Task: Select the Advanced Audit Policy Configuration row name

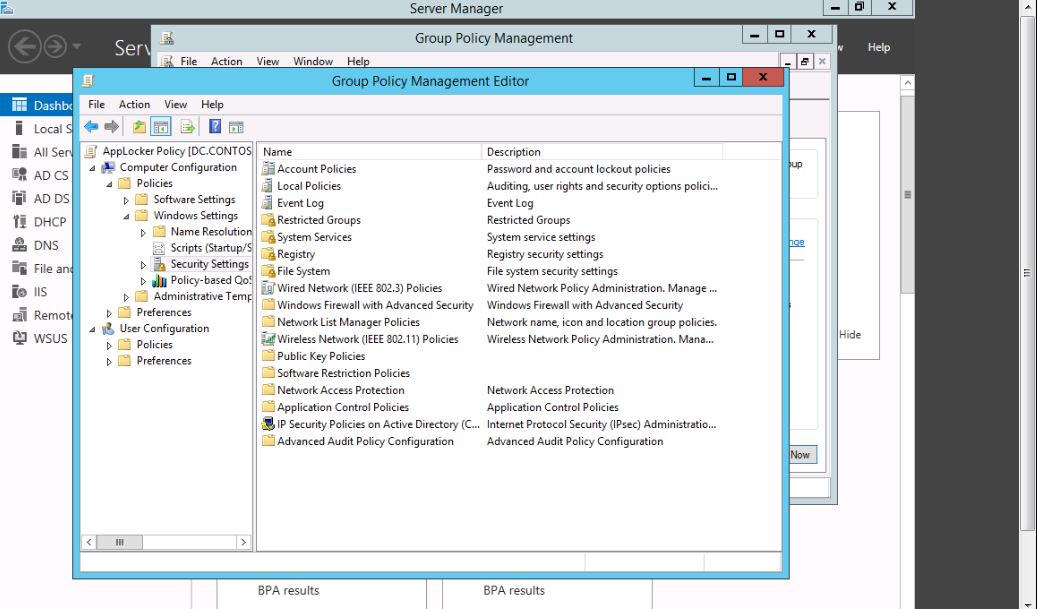Action: click(x=365, y=441)
